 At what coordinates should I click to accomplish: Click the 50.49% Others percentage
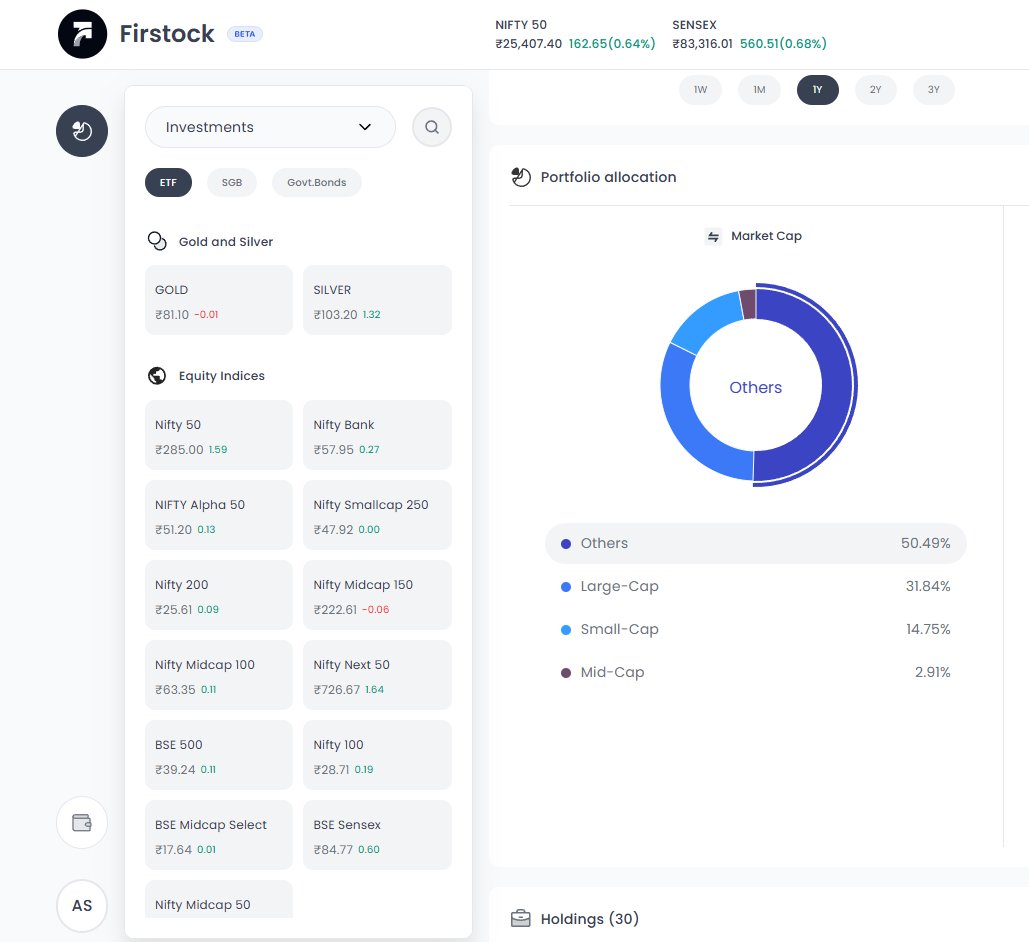pos(925,544)
